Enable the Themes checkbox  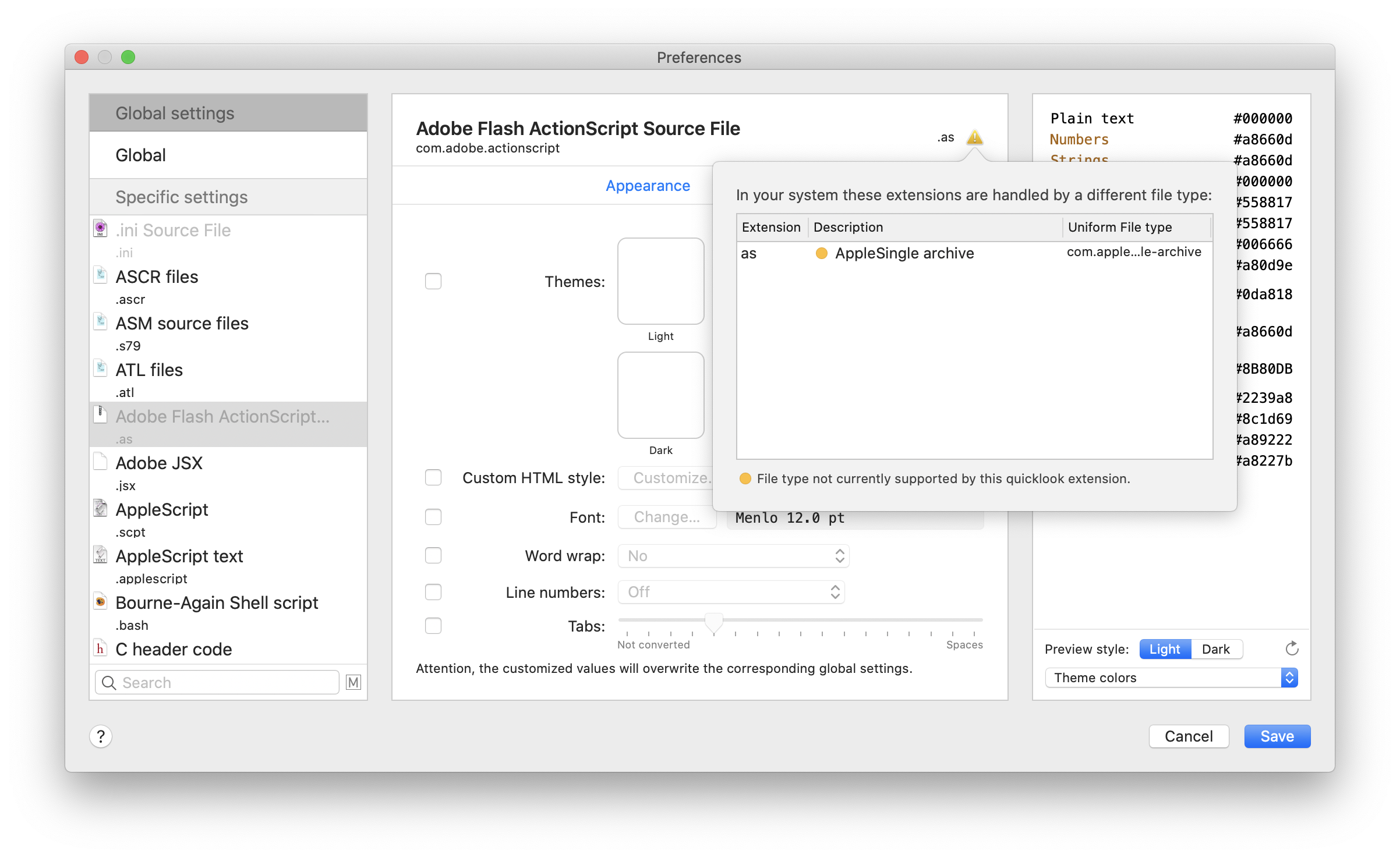pyautogui.click(x=433, y=281)
